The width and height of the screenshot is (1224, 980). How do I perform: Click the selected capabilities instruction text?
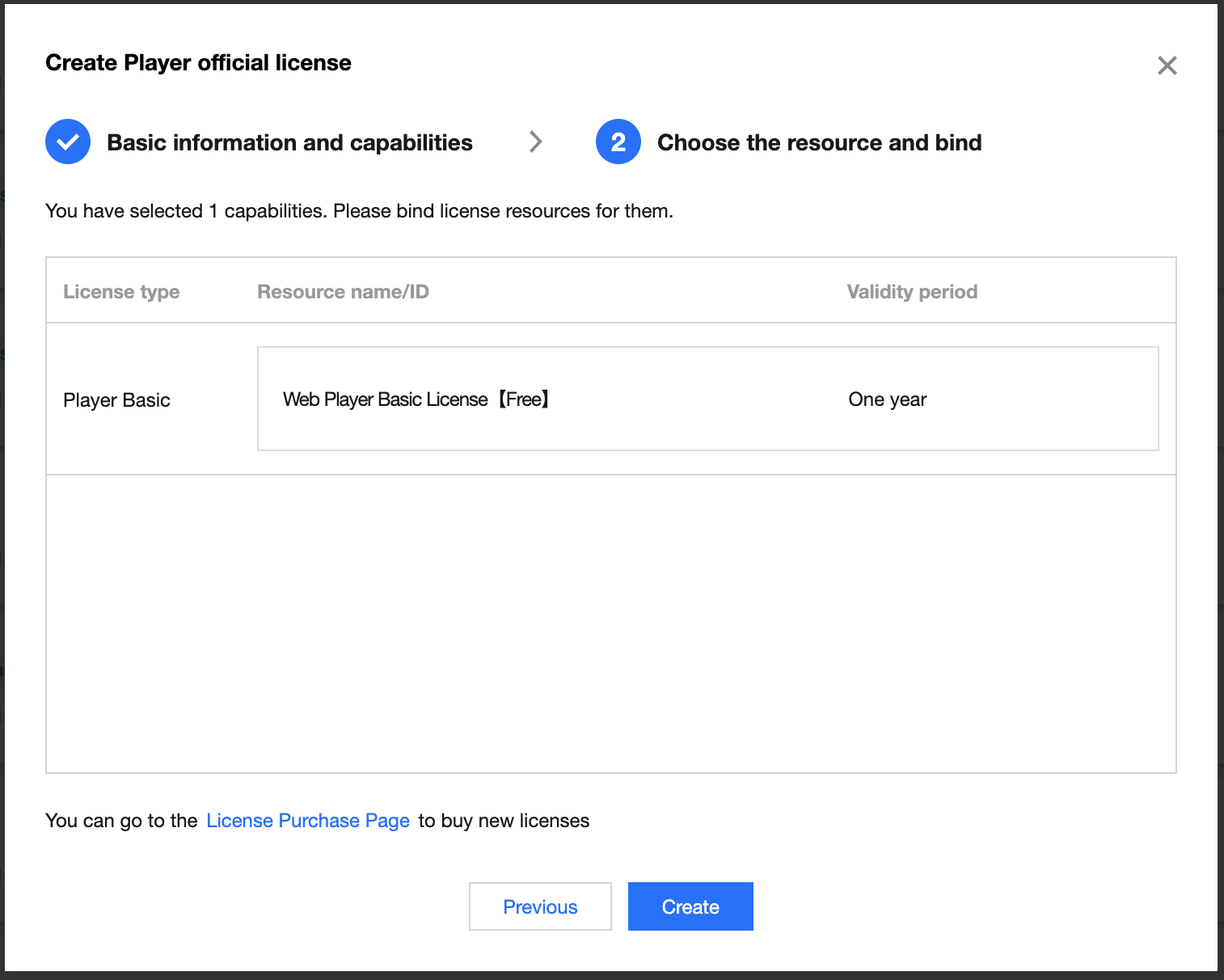359,211
